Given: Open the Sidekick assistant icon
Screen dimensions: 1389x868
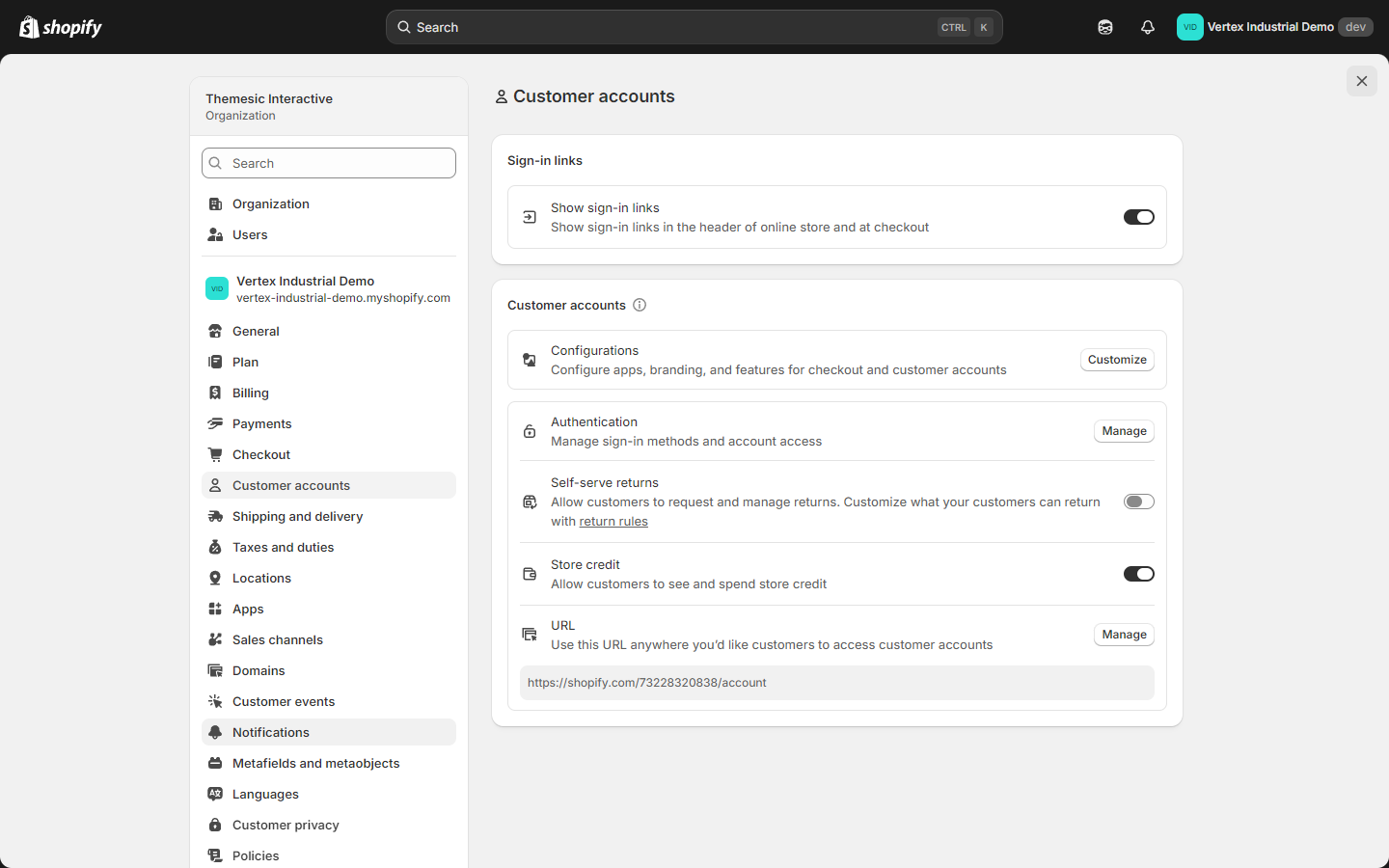Looking at the screenshot, I should point(1105,27).
